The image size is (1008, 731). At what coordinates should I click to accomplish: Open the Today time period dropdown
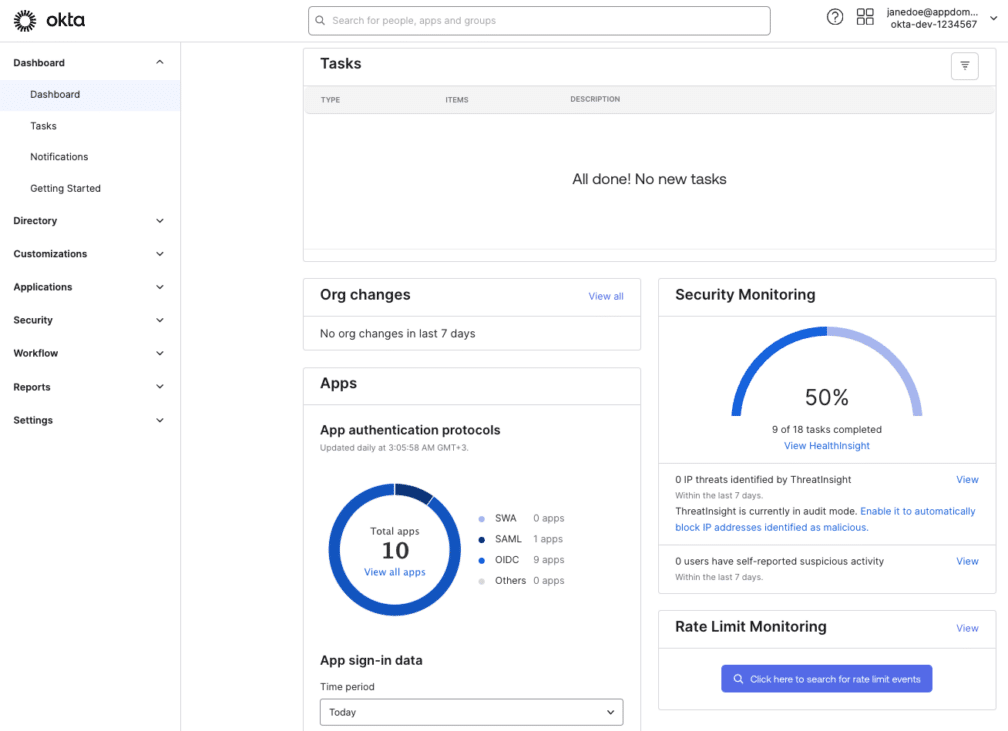(471, 711)
